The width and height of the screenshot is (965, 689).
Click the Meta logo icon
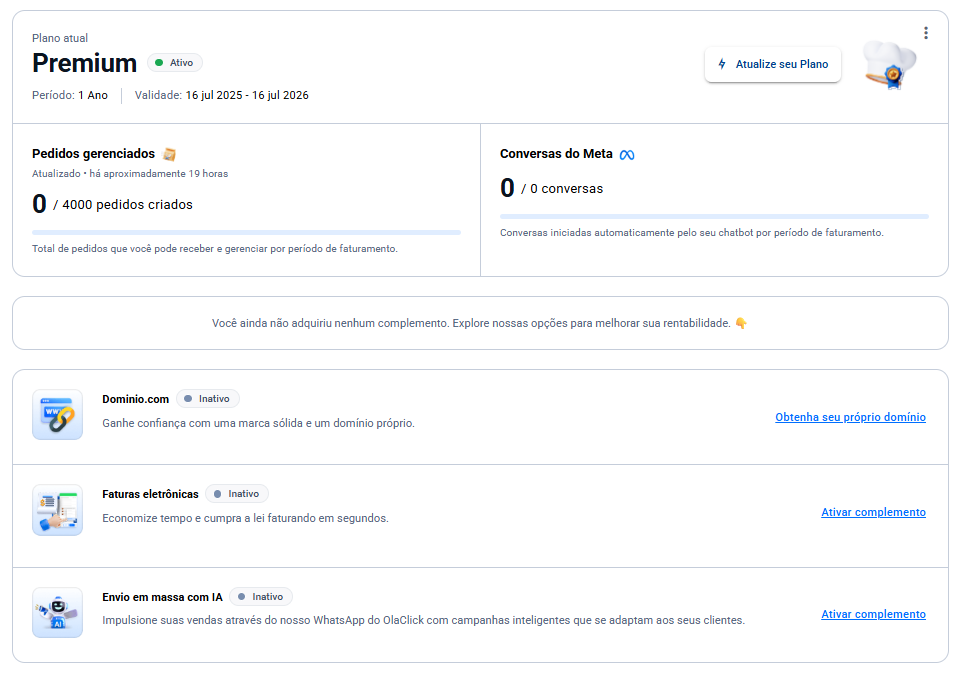click(x=627, y=154)
